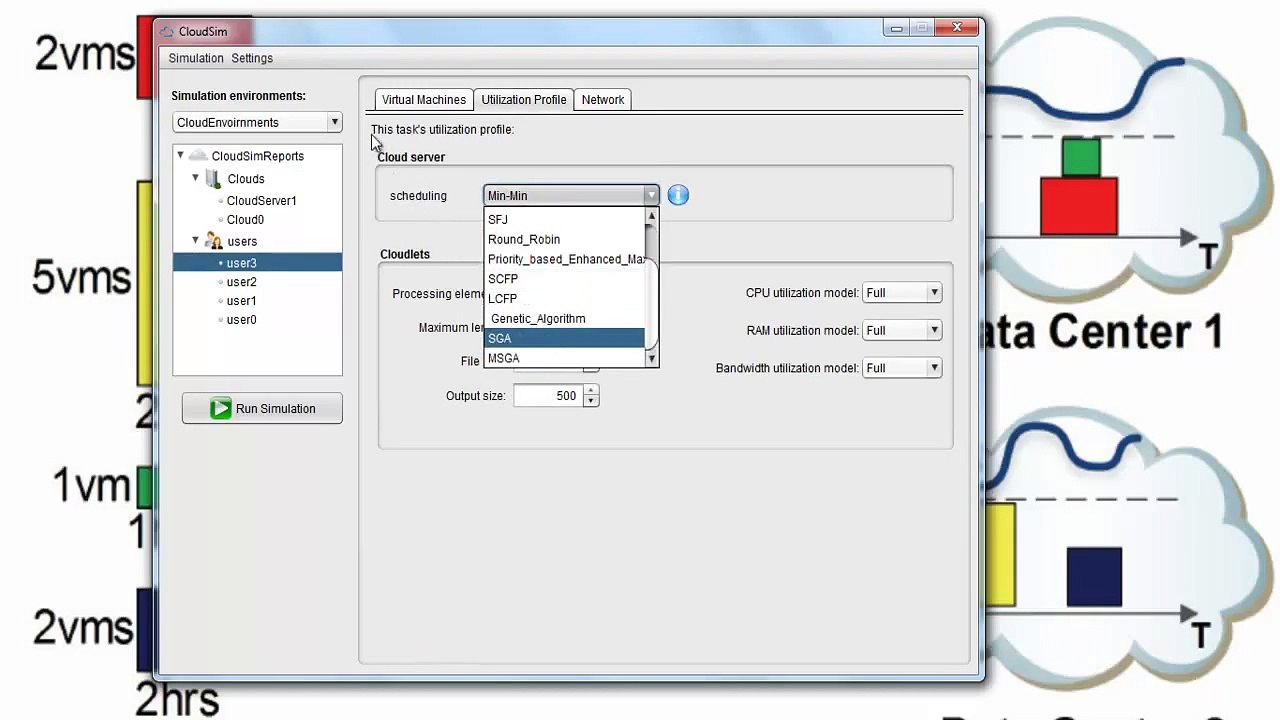Click the cloud icon next to CloudSimReports
The height and width of the screenshot is (720, 1280).
click(198, 156)
